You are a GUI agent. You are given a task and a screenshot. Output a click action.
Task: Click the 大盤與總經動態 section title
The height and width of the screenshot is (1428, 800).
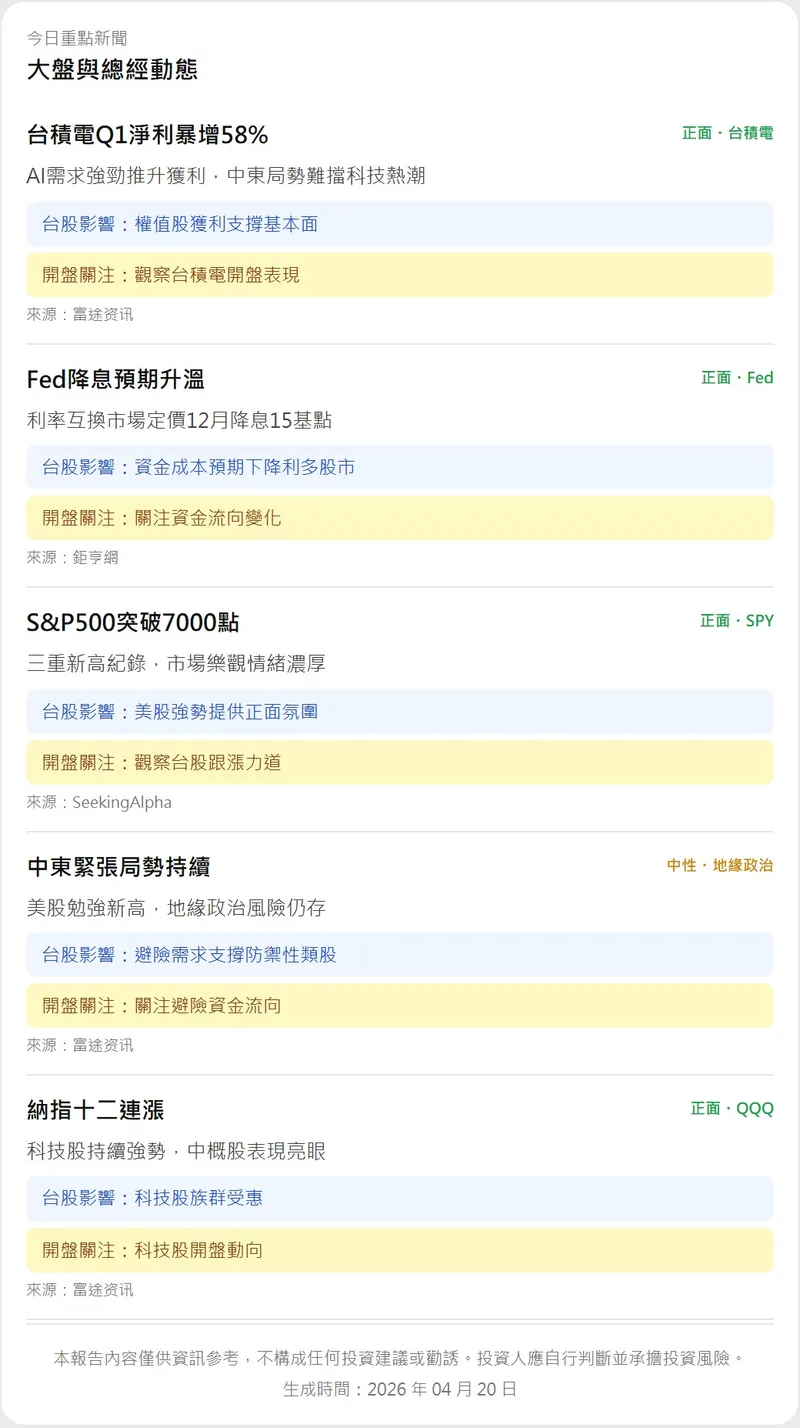pyautogui.click(x=112, y=69)
